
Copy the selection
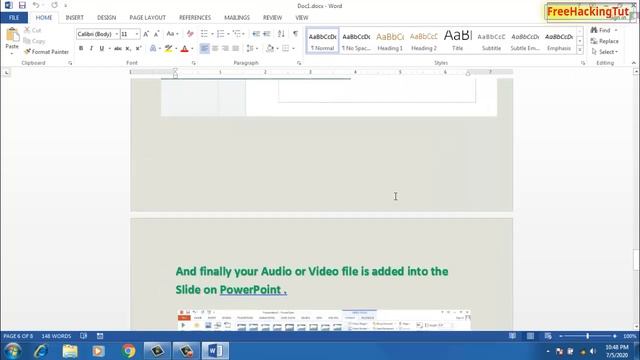point(34,41)
